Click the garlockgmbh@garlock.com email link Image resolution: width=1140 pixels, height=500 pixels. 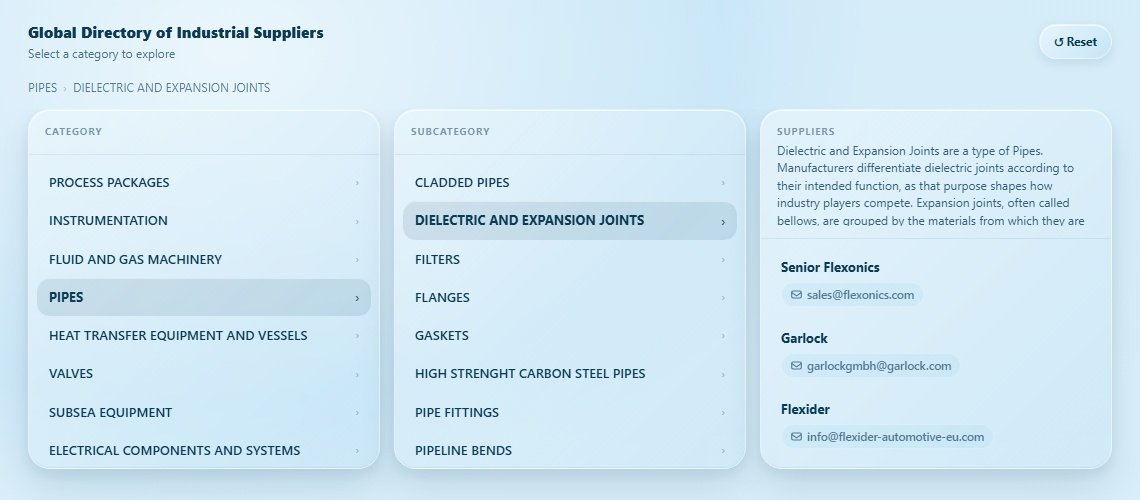click(878, 366)
